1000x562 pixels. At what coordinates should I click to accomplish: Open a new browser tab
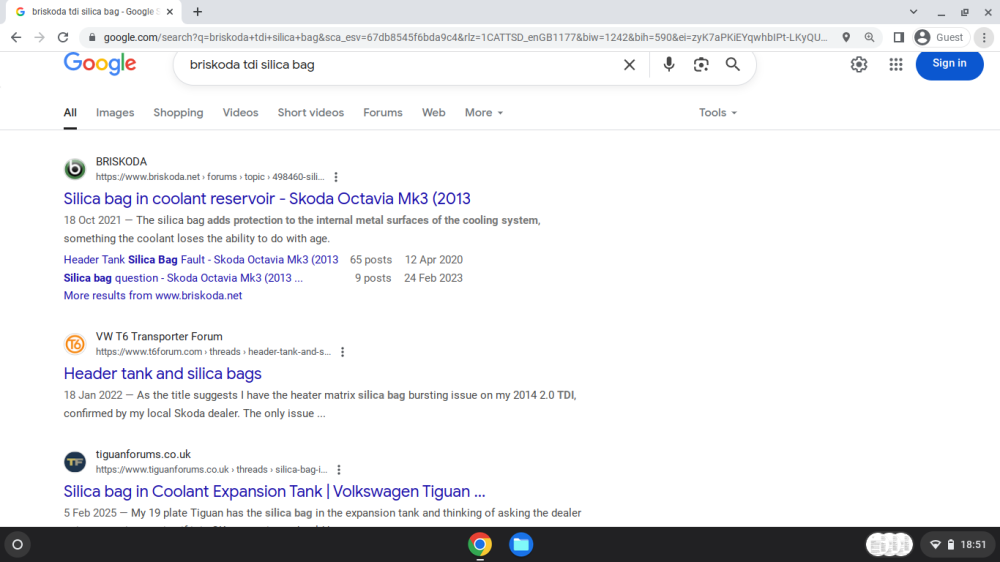[x=198, y=11]
